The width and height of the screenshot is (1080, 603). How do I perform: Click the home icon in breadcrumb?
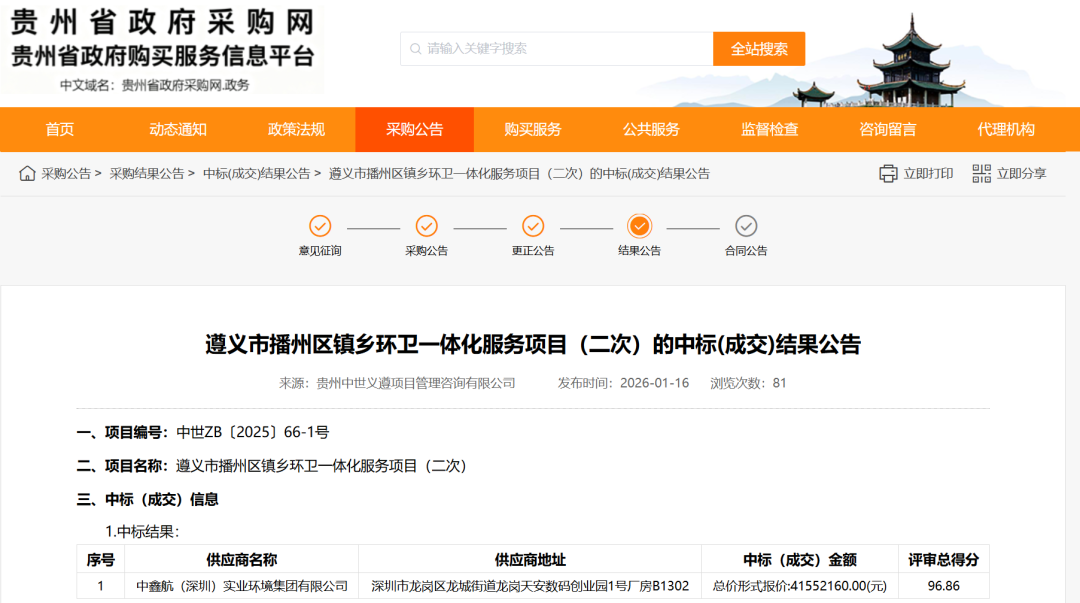click(27, 174)
